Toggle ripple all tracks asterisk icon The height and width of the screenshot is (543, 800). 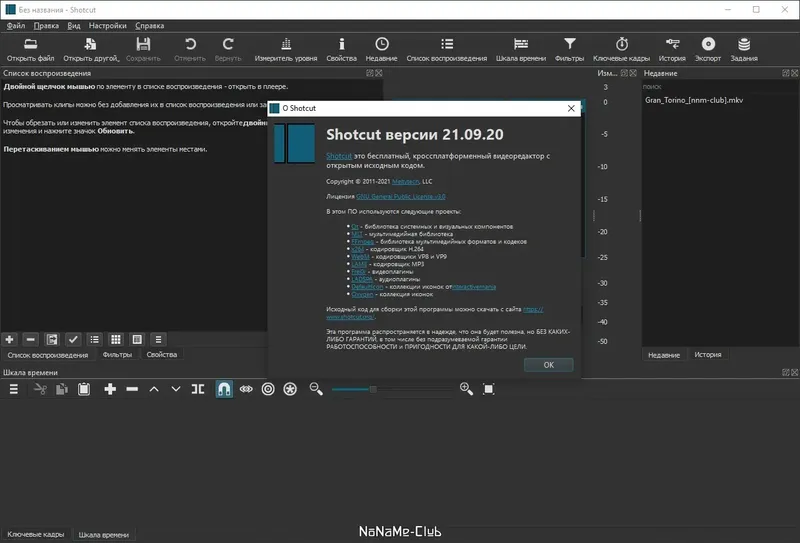pos(290,389)
